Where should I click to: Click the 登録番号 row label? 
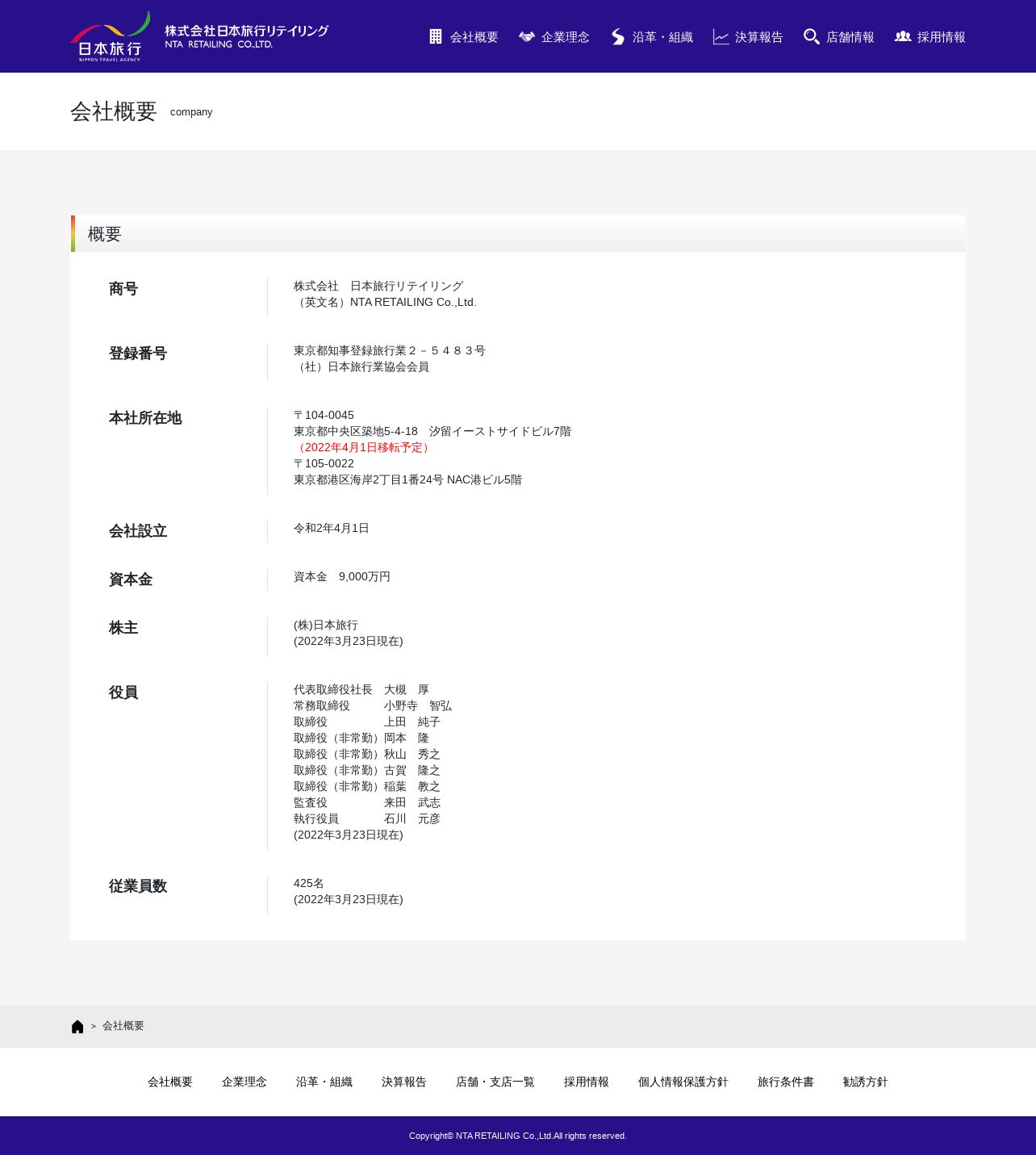coord(138,354)
